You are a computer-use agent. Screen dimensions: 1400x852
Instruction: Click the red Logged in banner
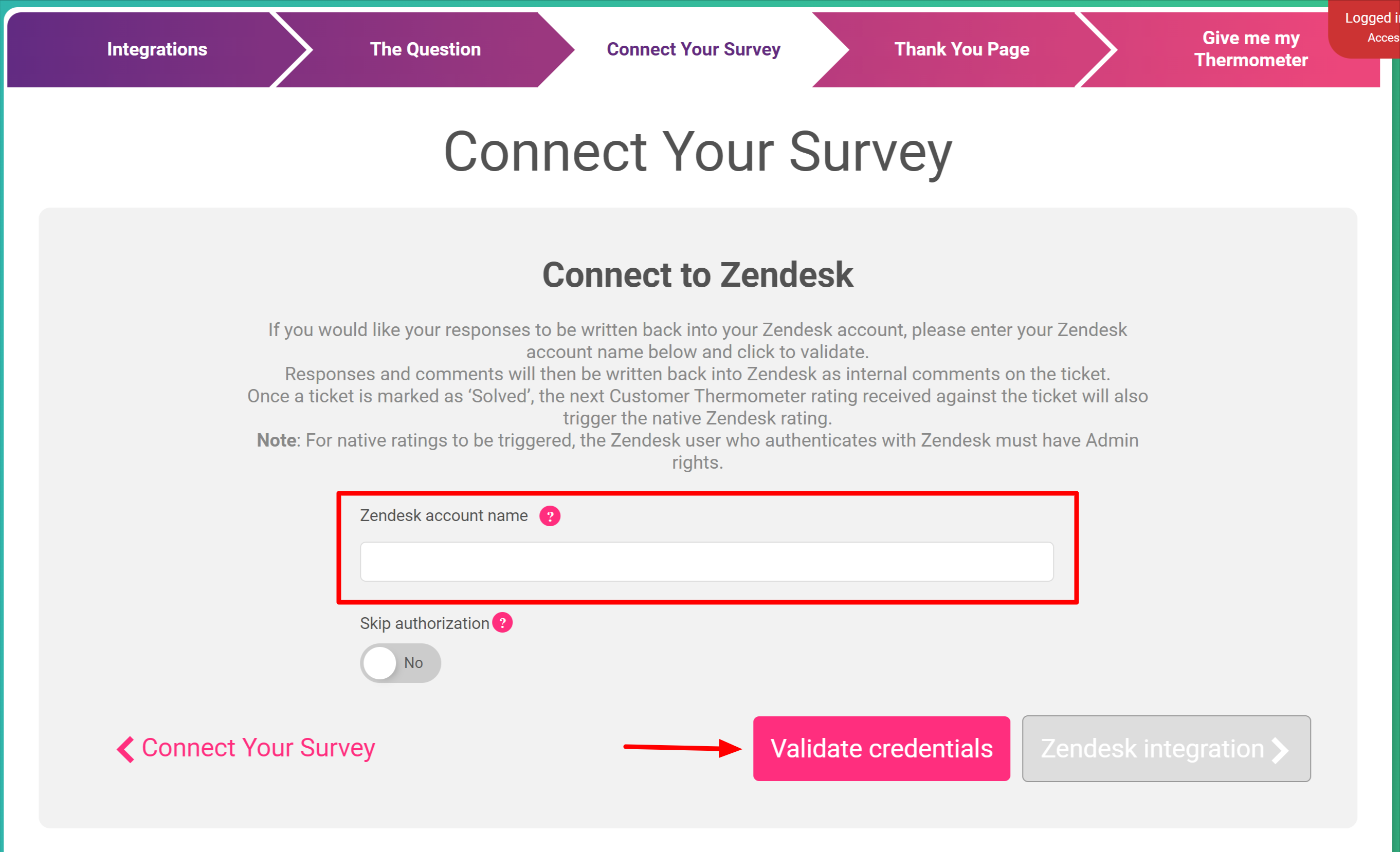(1365, 28)
